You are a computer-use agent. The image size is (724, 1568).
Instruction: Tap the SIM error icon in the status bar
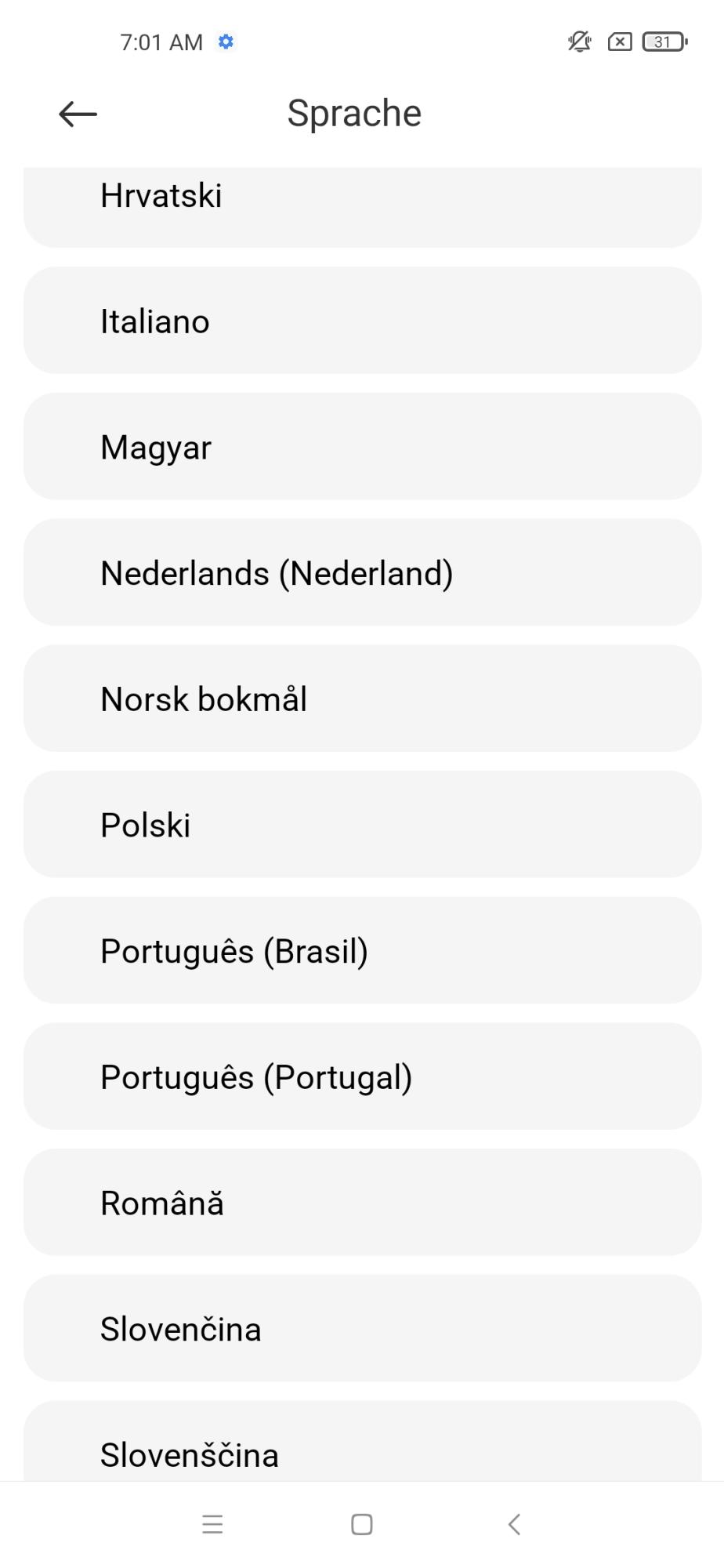(620, 42)
